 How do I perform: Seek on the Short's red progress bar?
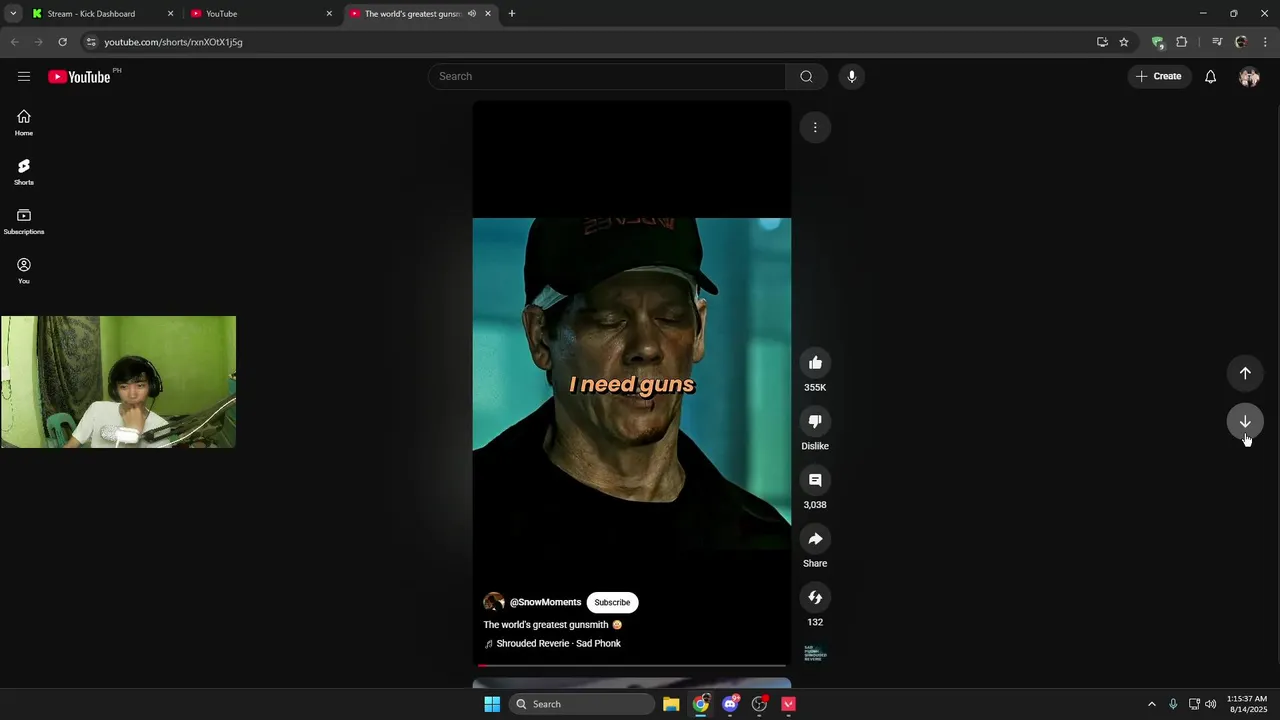[632, 665]
